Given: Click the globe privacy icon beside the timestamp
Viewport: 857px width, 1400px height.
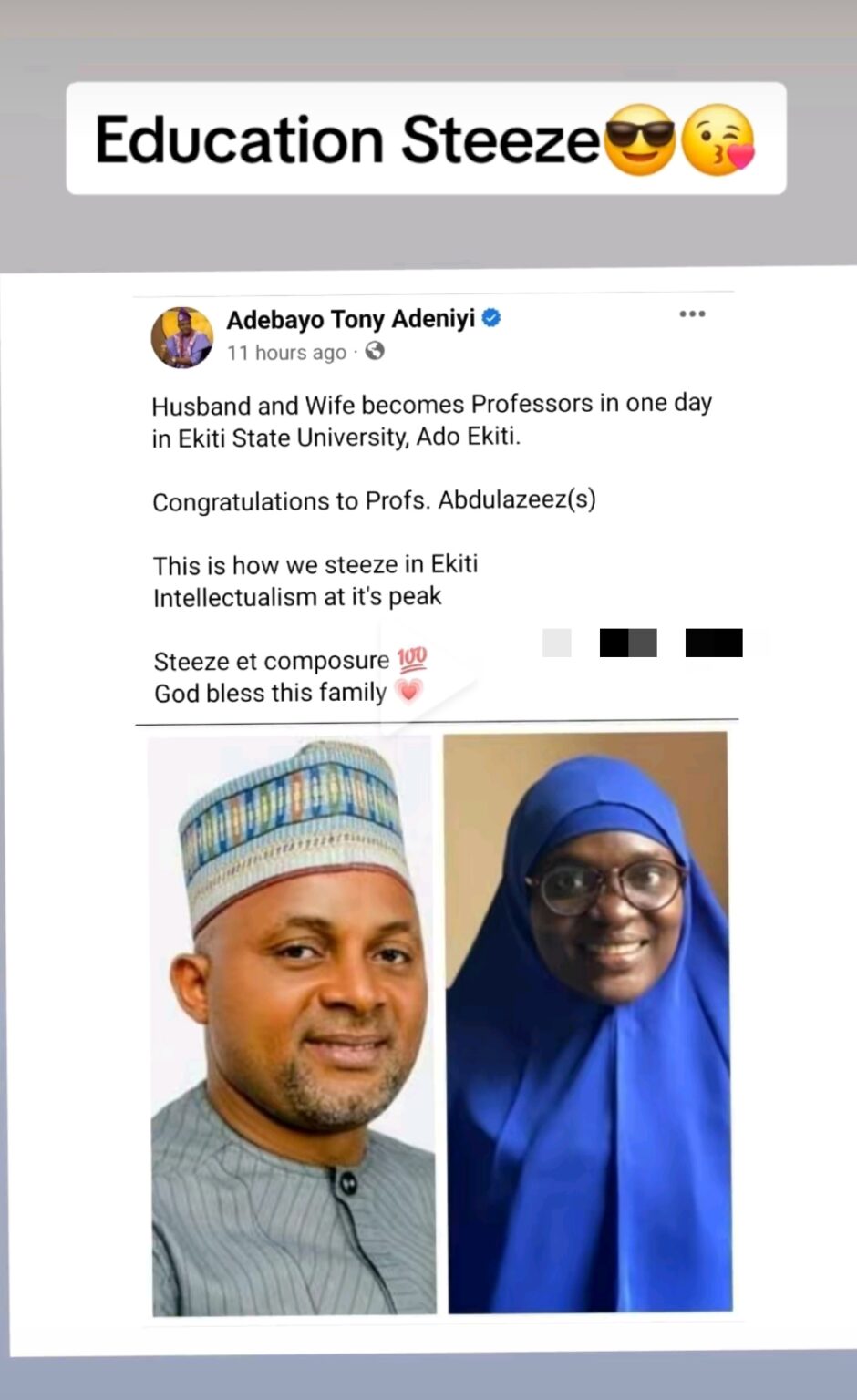Looking at the screenshot, I should click(374, 354).
